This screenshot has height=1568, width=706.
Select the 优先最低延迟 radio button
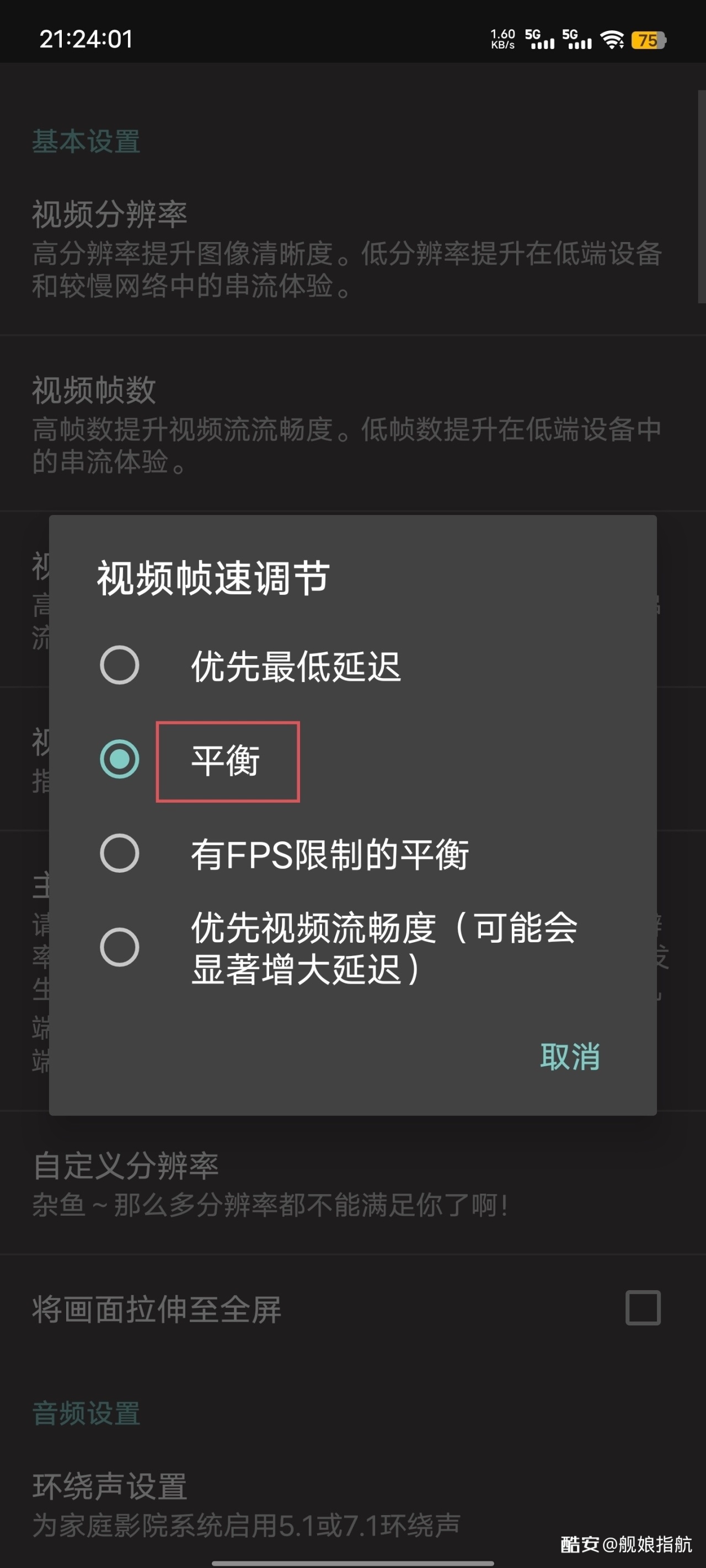click(x=119, y=665)
